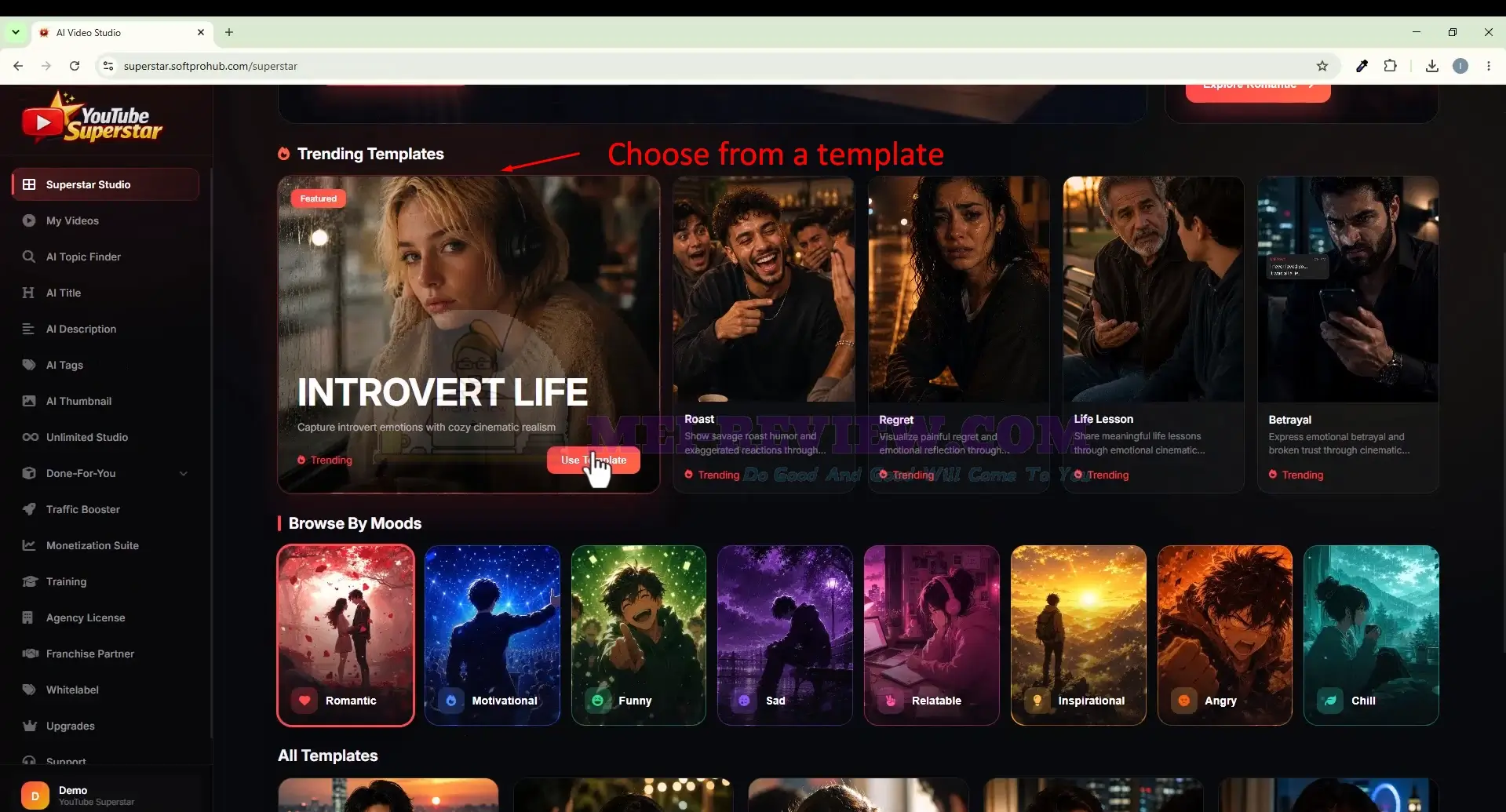Click the Agency License building icon
The width and height of the screenshot is (1506, 812).
28,617
